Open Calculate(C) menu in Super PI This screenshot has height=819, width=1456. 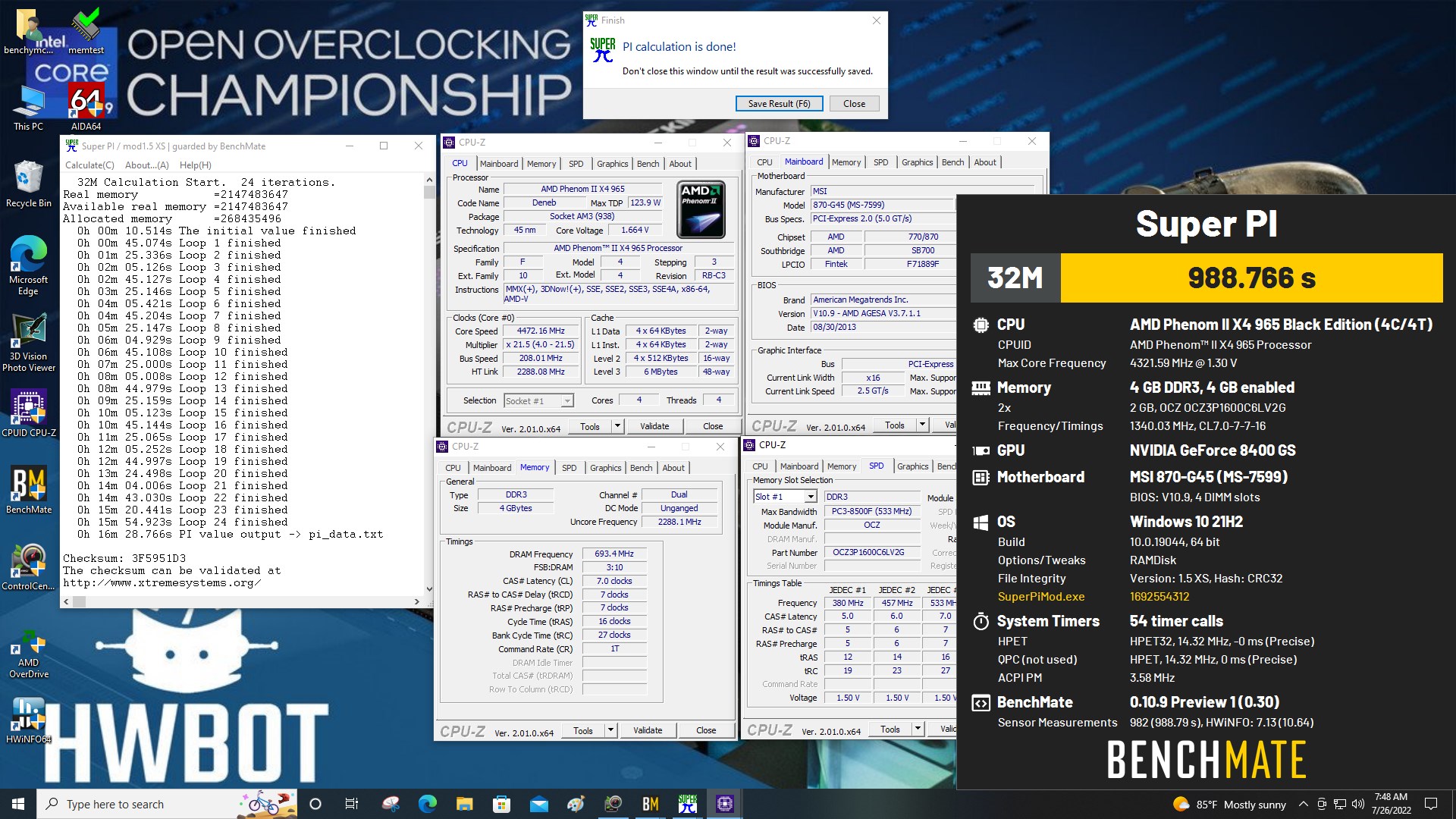coord(89,165)
